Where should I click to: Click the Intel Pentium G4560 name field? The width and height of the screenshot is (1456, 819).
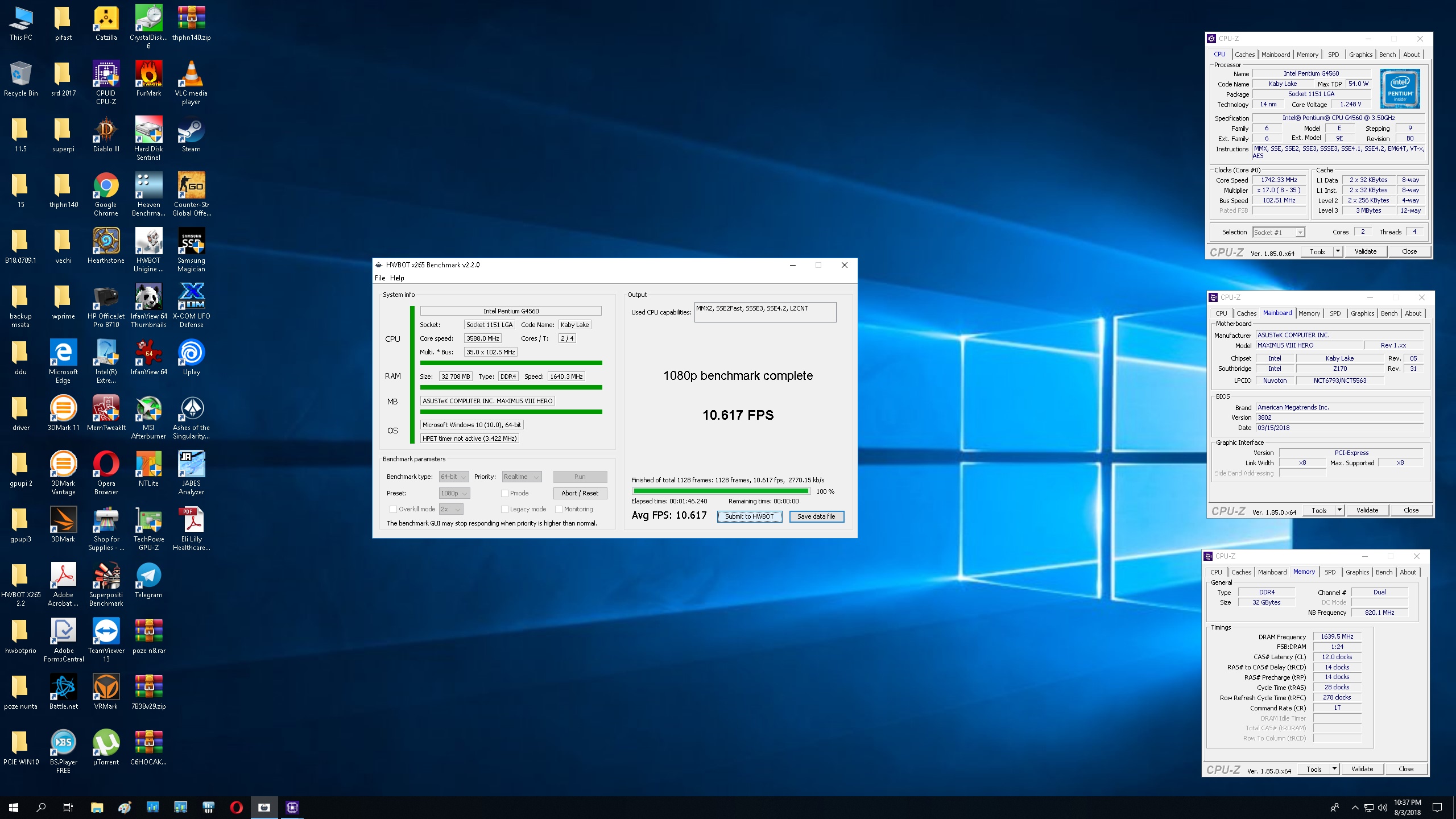coord(1311,73)
